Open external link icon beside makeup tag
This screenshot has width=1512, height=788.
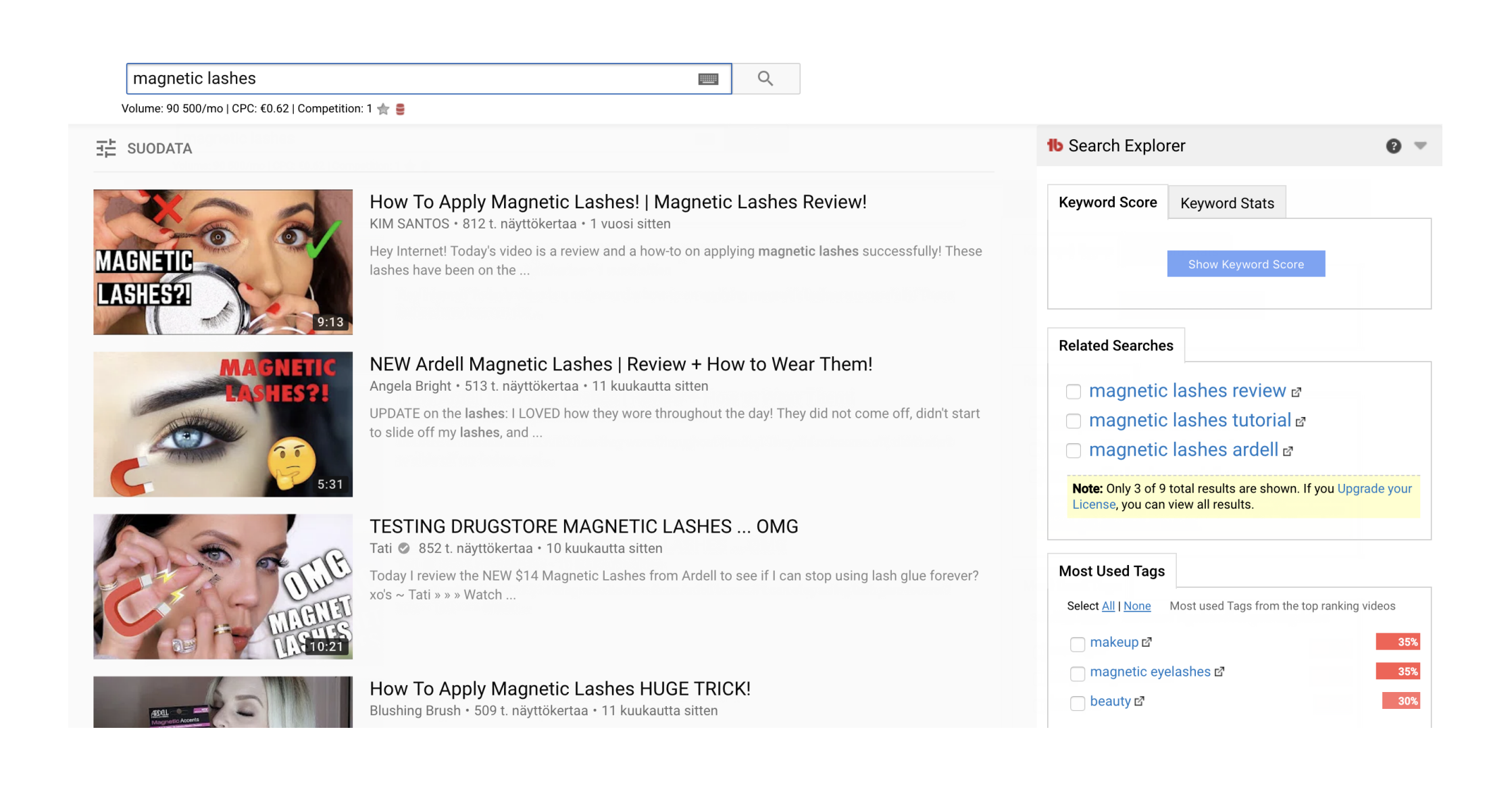(x=1146, y=642)
